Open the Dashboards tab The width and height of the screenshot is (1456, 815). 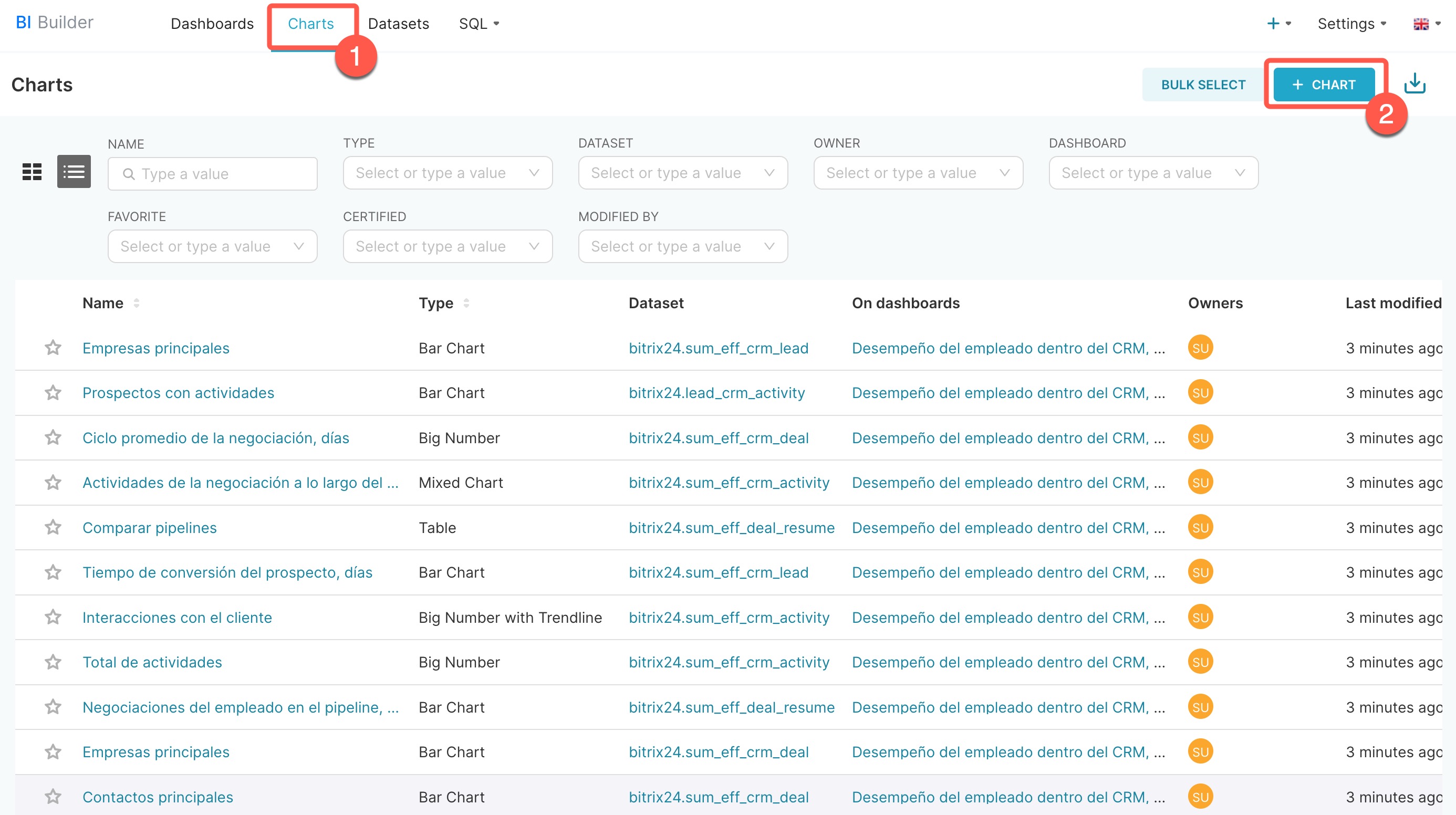tap(212, 24)
